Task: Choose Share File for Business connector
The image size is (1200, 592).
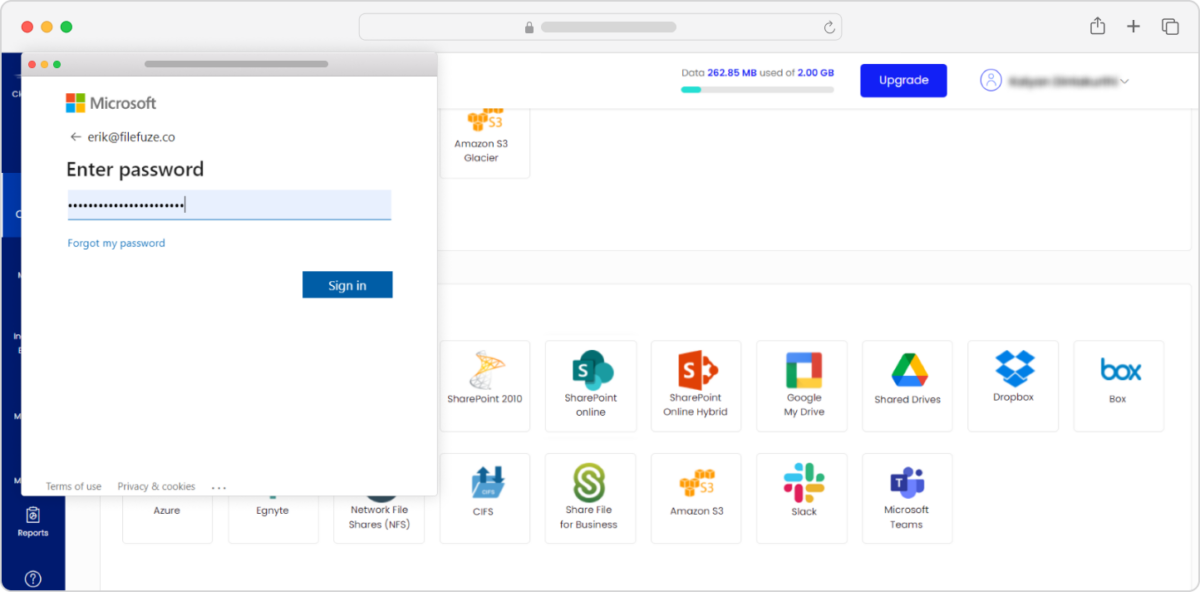Action: pyautogui.click(x=590, y=497)
